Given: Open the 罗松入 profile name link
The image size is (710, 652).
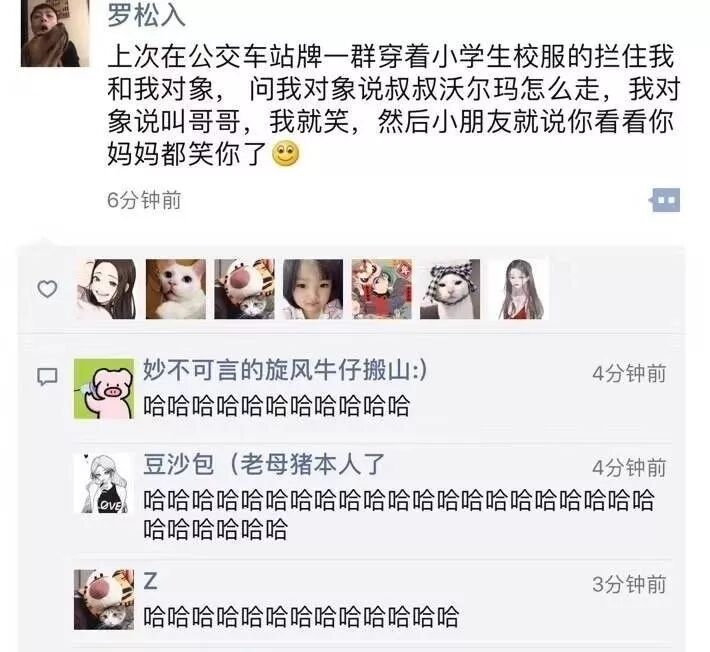Looking at the screenshot, I should [146, 15].
